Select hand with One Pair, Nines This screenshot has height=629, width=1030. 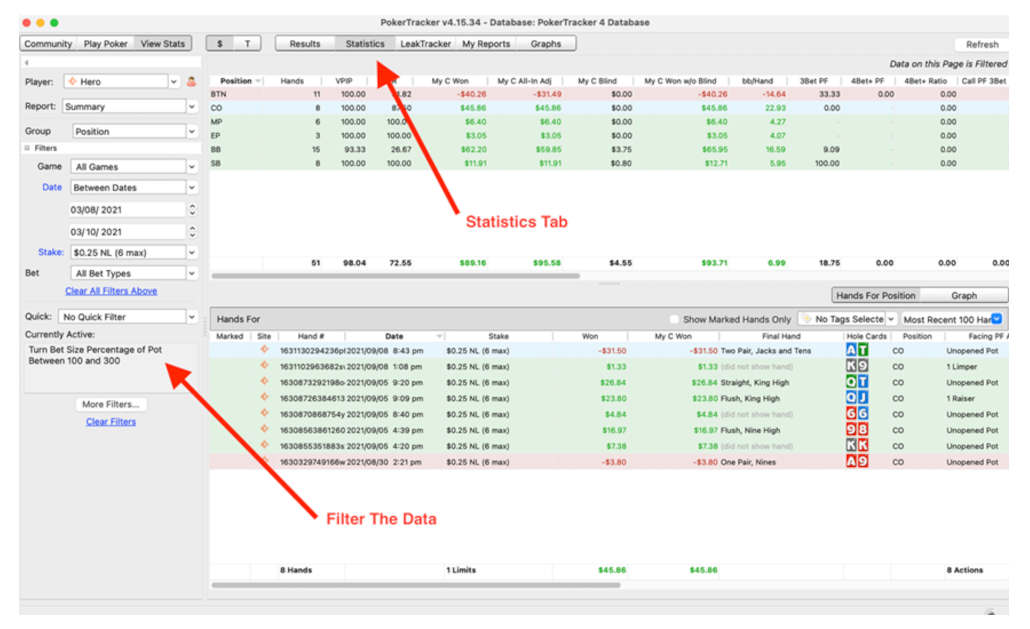tap(608, 462)
